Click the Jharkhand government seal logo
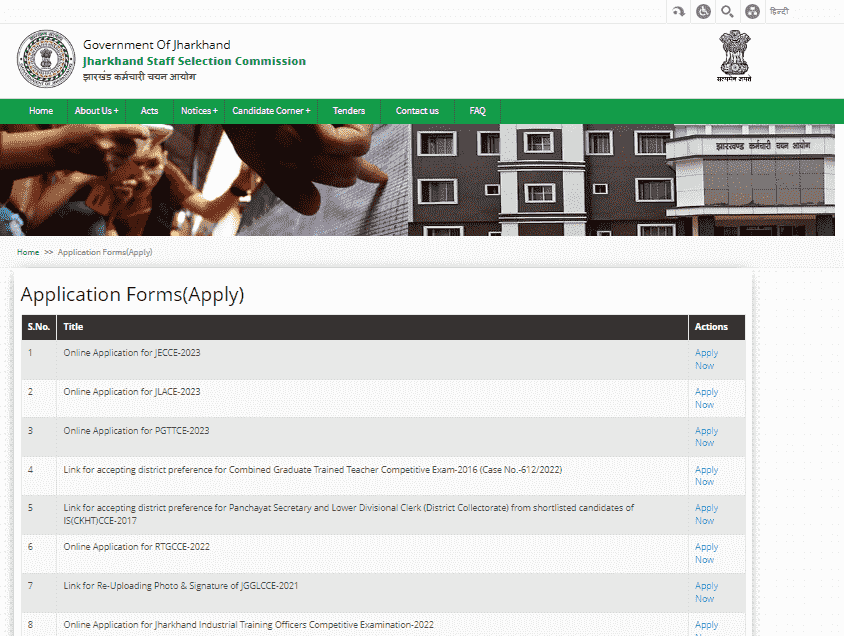This screenshot has width=844, height=636. [x=46, y=59]
